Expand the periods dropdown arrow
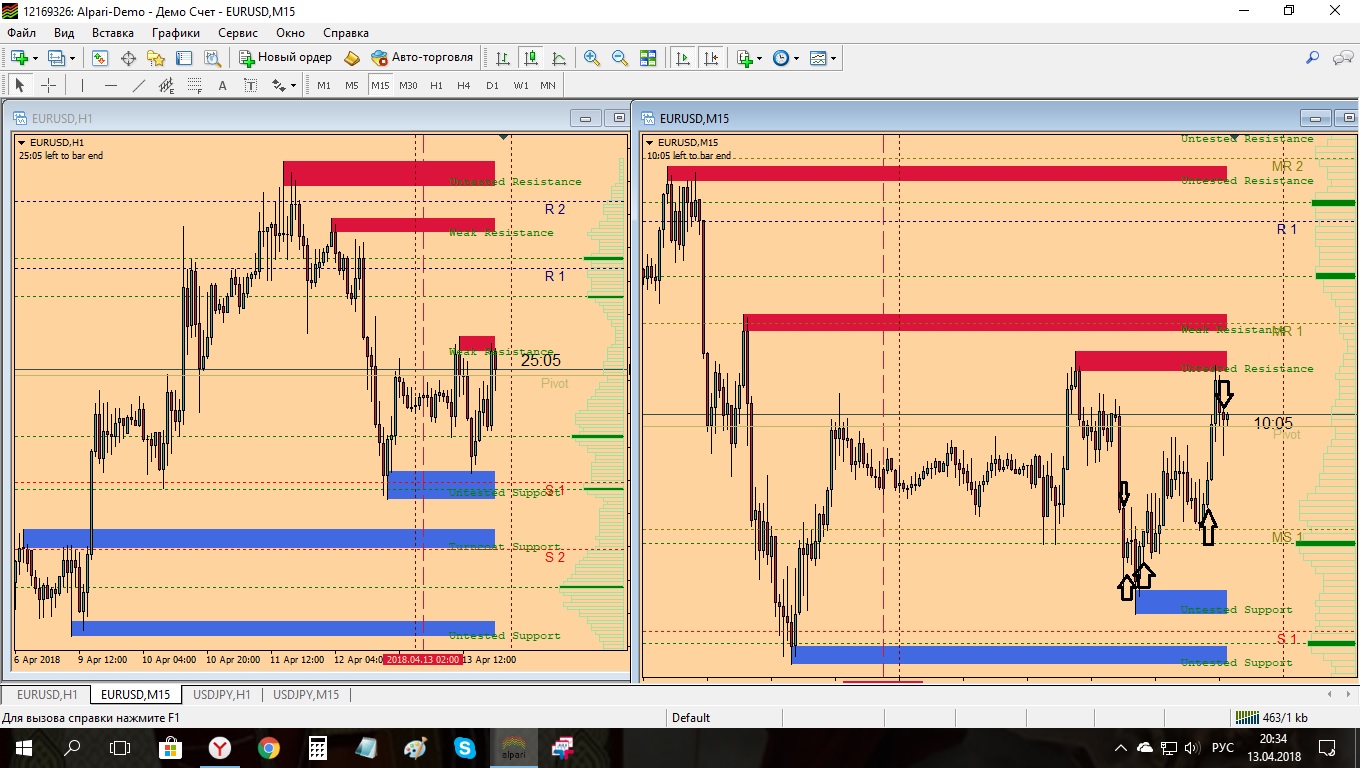1360x768 pixels. (797, 58)
